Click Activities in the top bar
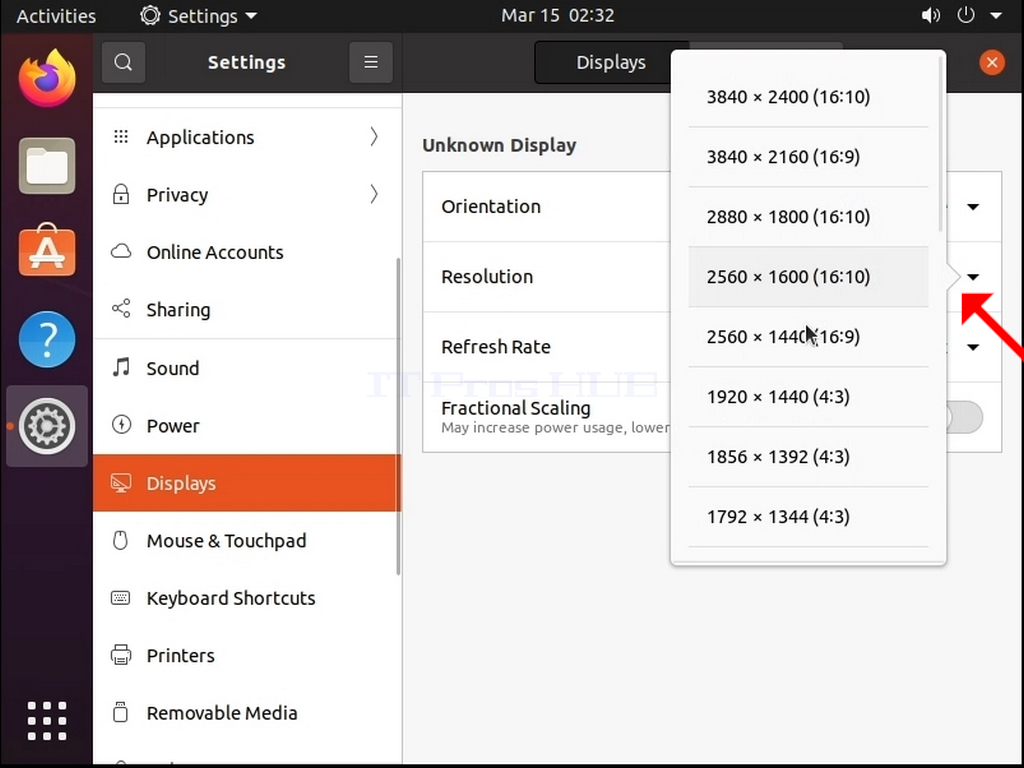 [x=56, y=16]
